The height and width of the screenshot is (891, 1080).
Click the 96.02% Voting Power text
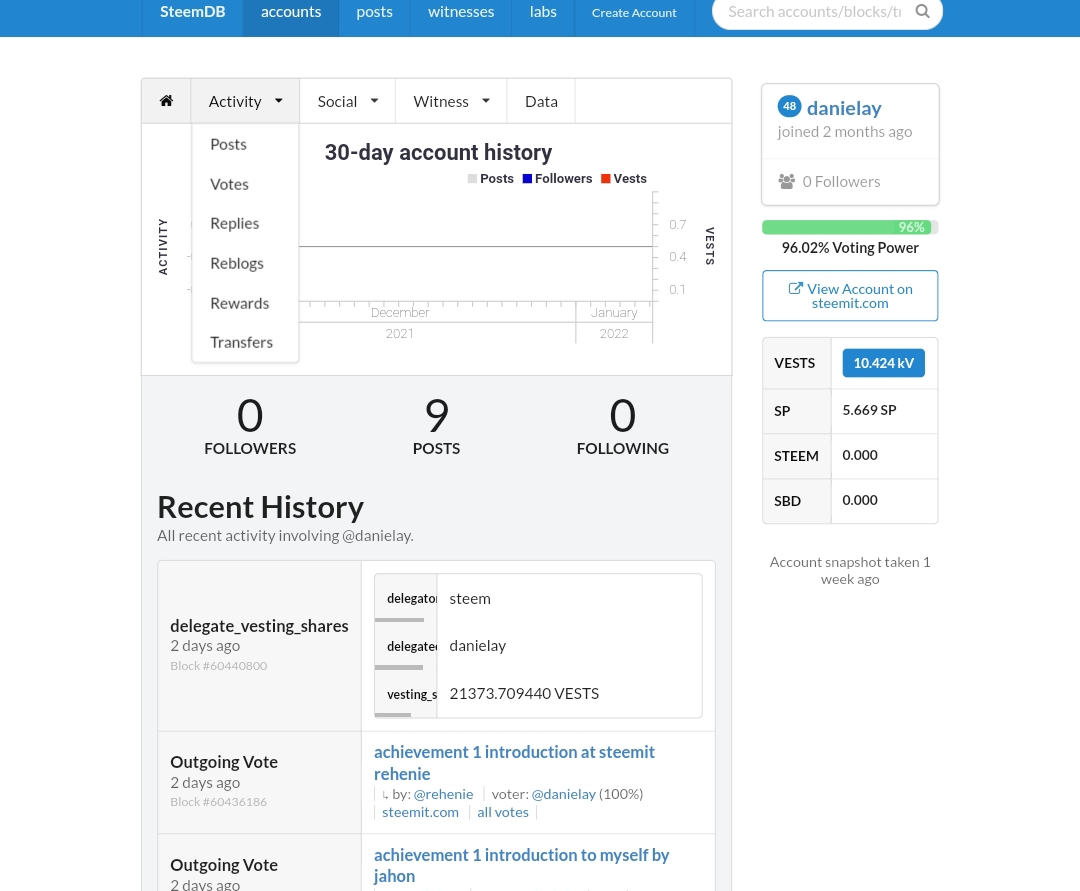coord(850,248)
